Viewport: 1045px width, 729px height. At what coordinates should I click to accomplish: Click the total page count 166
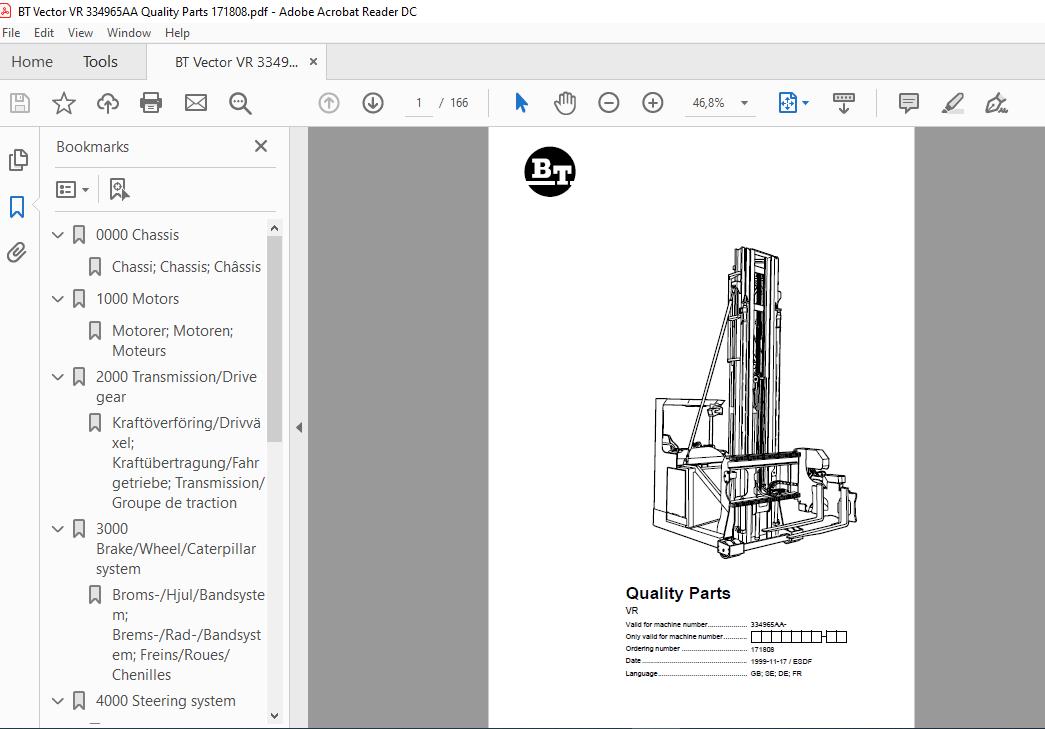click(x=459, y=103)
